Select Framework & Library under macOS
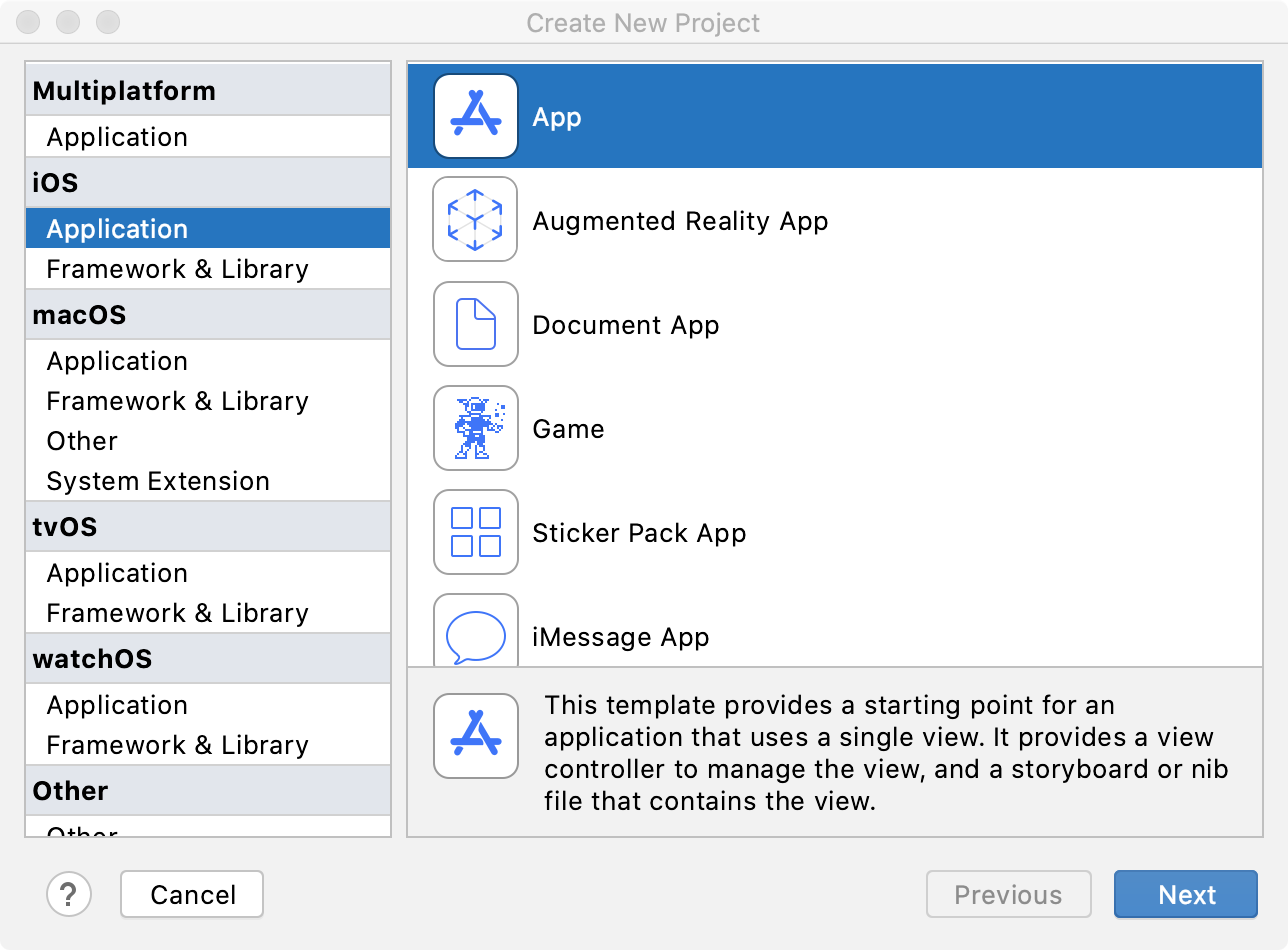The width and height of the screenshot is (1288, 950). pyautogui.click(x=208, y=401)
